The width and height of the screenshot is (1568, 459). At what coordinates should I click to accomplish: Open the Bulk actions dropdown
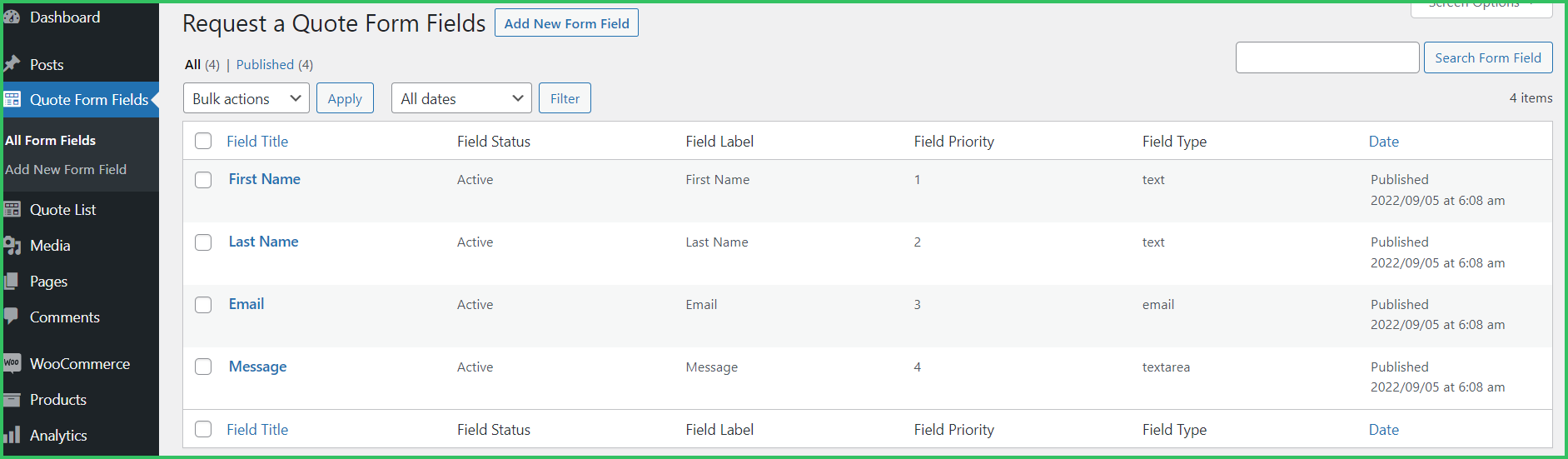[246, 98]
